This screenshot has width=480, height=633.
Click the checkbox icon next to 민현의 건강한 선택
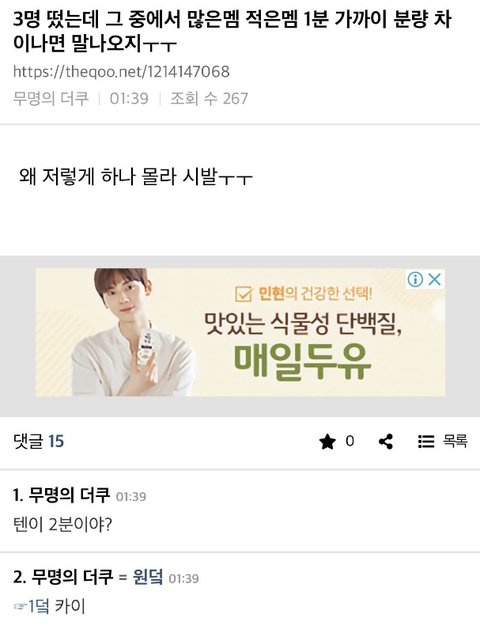[x=243, y=294]
